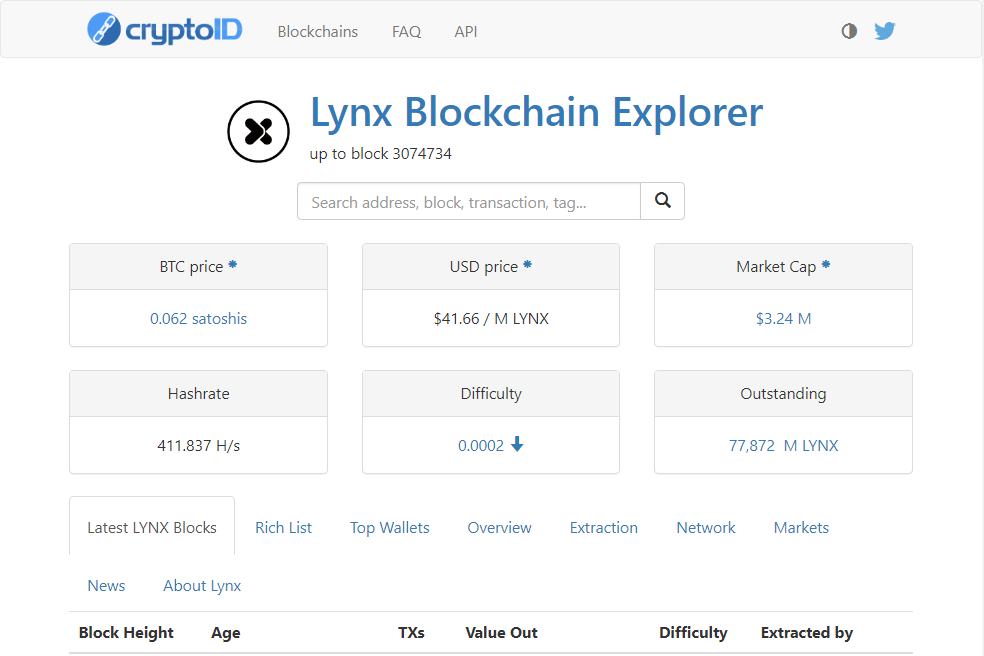The image size is (984, 656).
Task: Click the BTC price card heading
Action: click(x=191, y=267)
